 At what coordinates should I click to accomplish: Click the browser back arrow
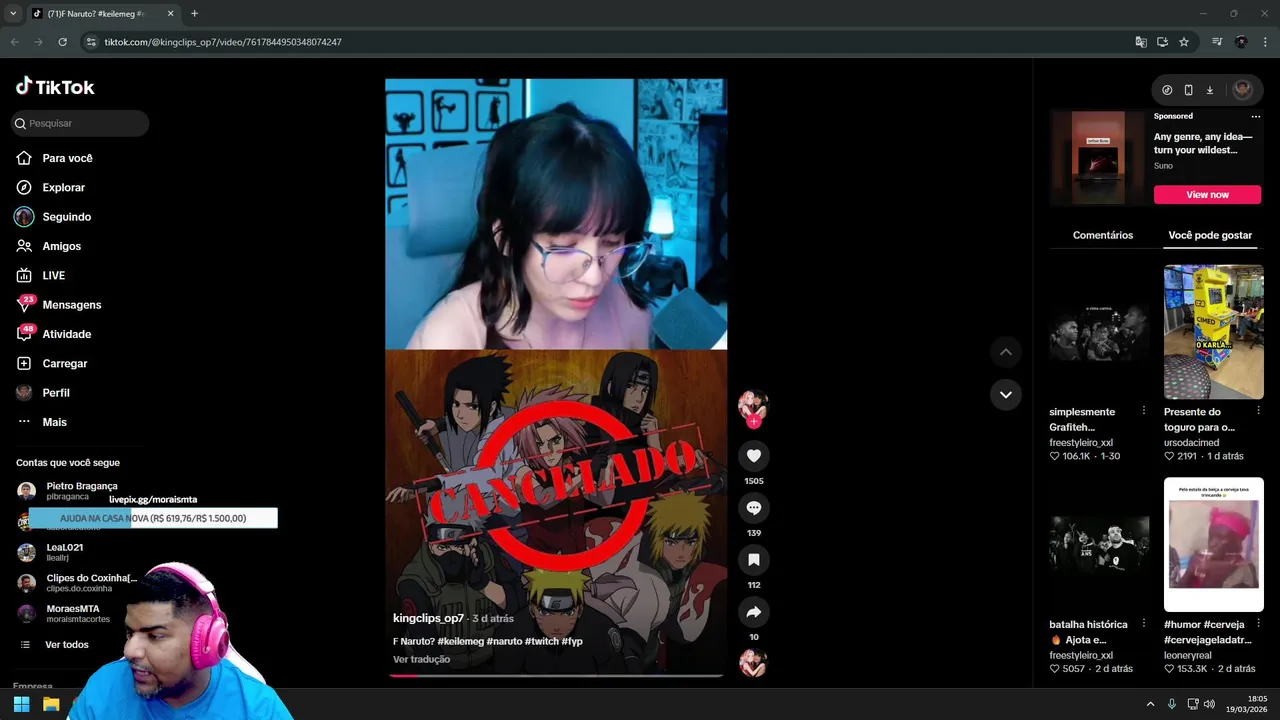[x=14, y=42]
